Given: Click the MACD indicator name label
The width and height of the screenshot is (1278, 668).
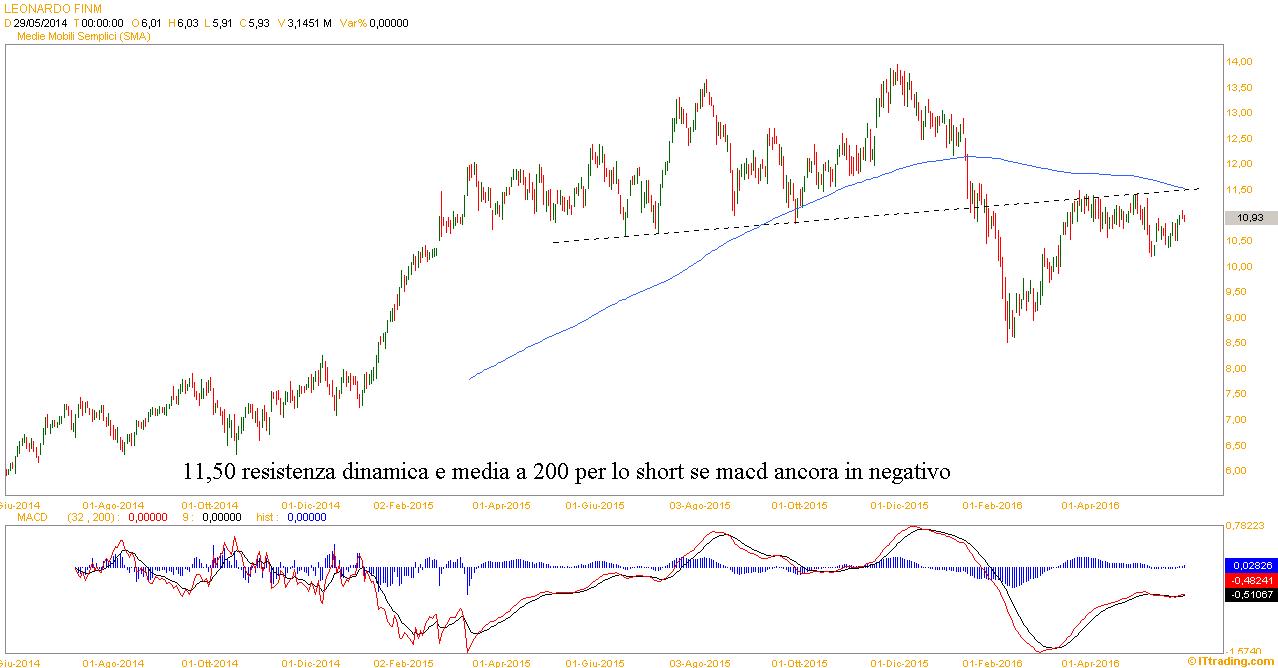Looking at the screenshot, I should [33, 517].
